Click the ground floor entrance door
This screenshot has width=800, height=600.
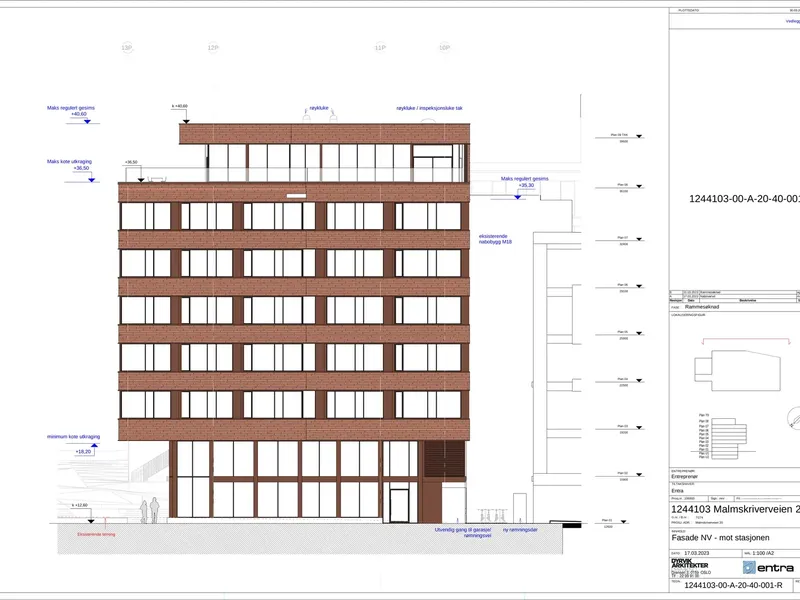coord(399,506)
